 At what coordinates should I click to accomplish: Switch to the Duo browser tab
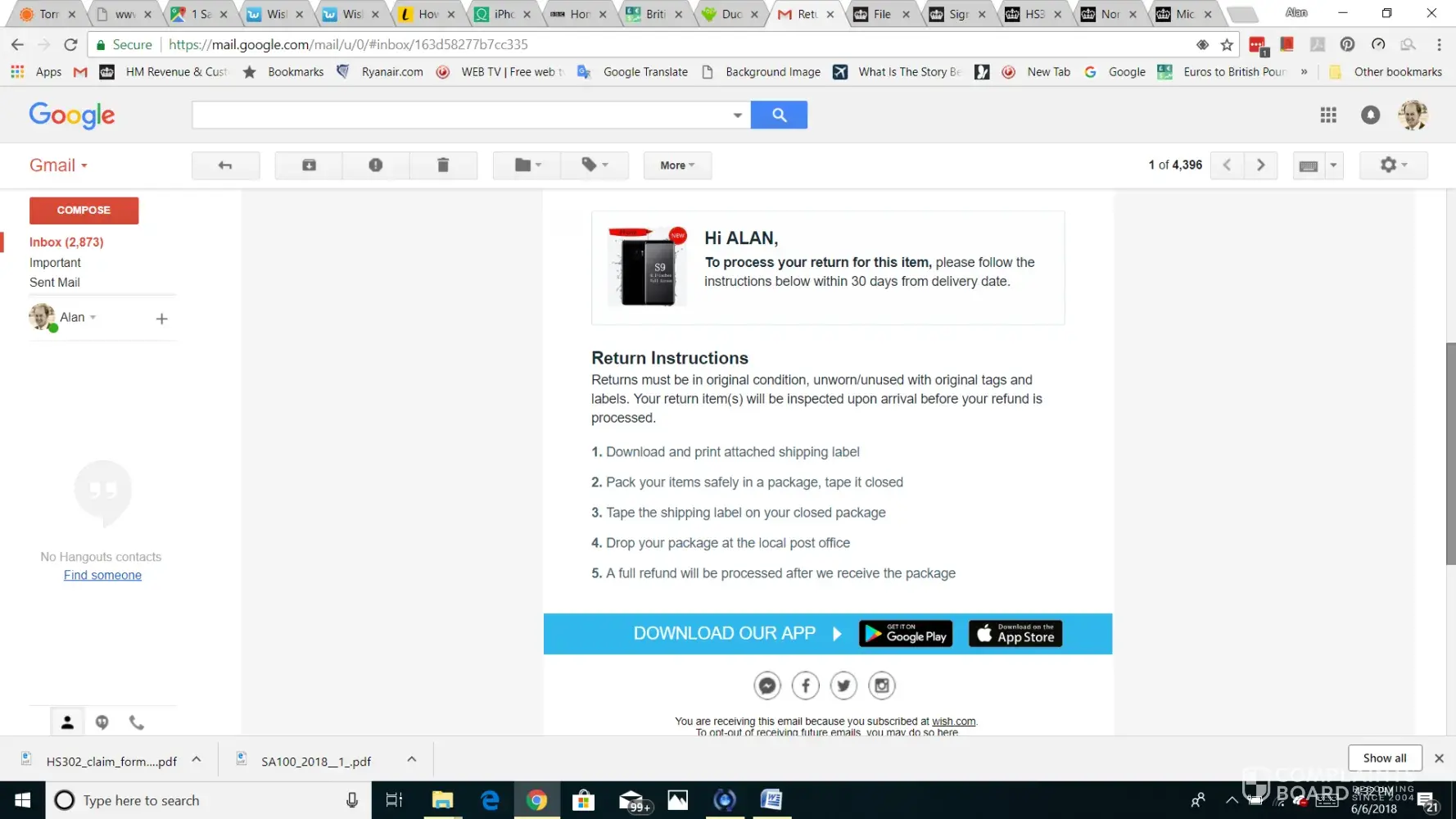(x=731, y=14)
